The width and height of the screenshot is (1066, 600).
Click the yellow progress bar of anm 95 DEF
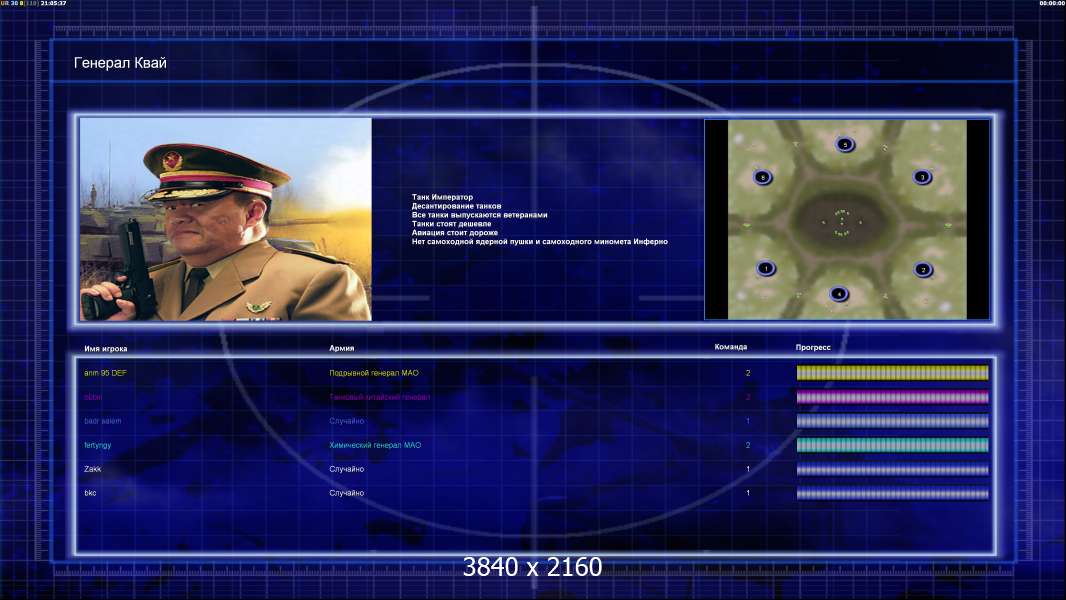point(892,372)
